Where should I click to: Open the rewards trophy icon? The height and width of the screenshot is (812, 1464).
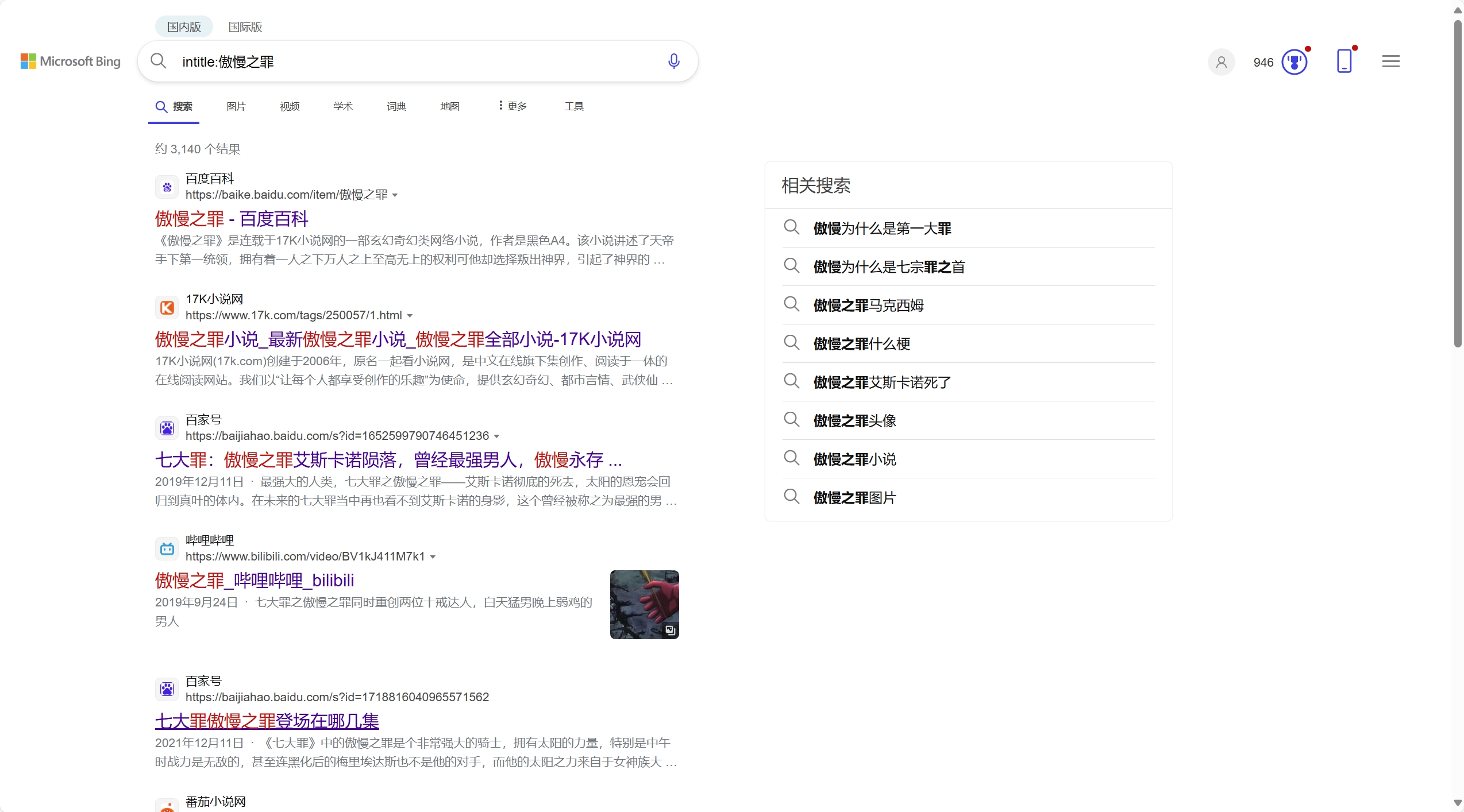1294,61
